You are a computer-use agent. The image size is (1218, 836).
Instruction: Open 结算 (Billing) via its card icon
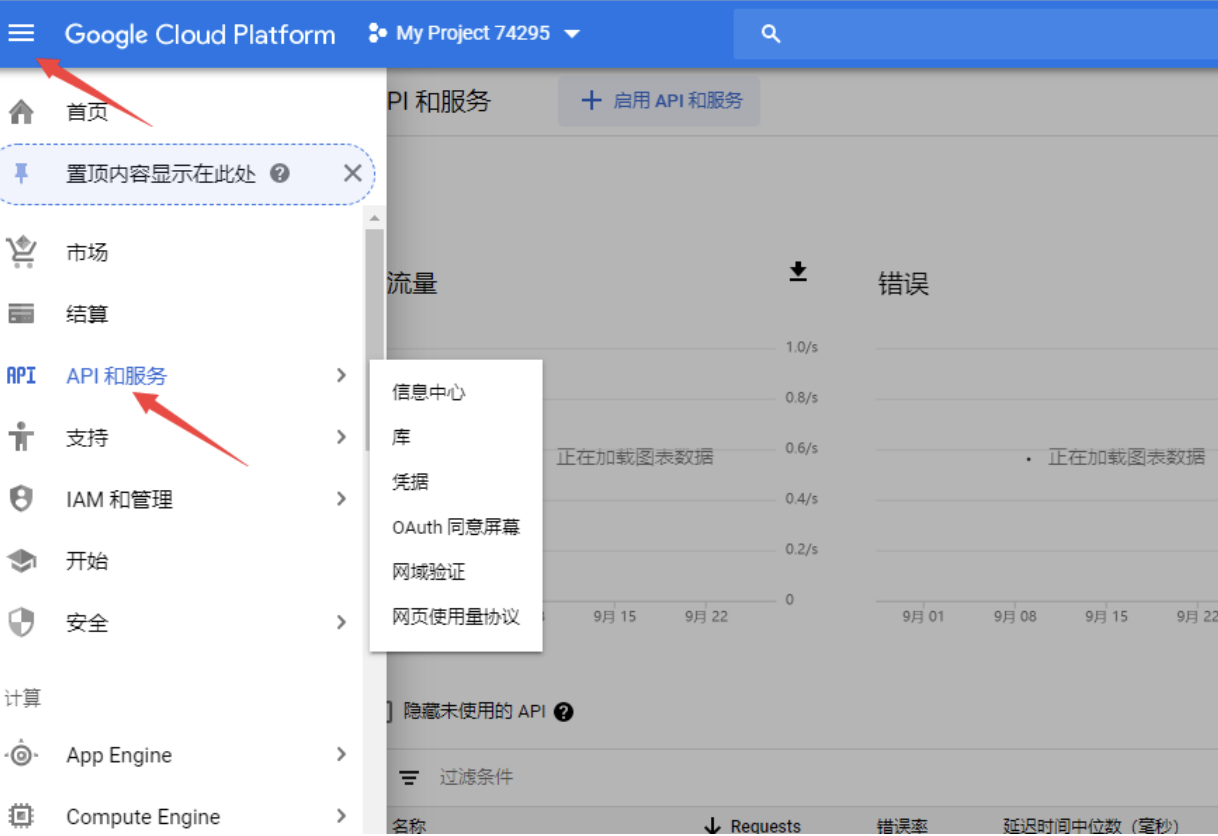(22, 313)
